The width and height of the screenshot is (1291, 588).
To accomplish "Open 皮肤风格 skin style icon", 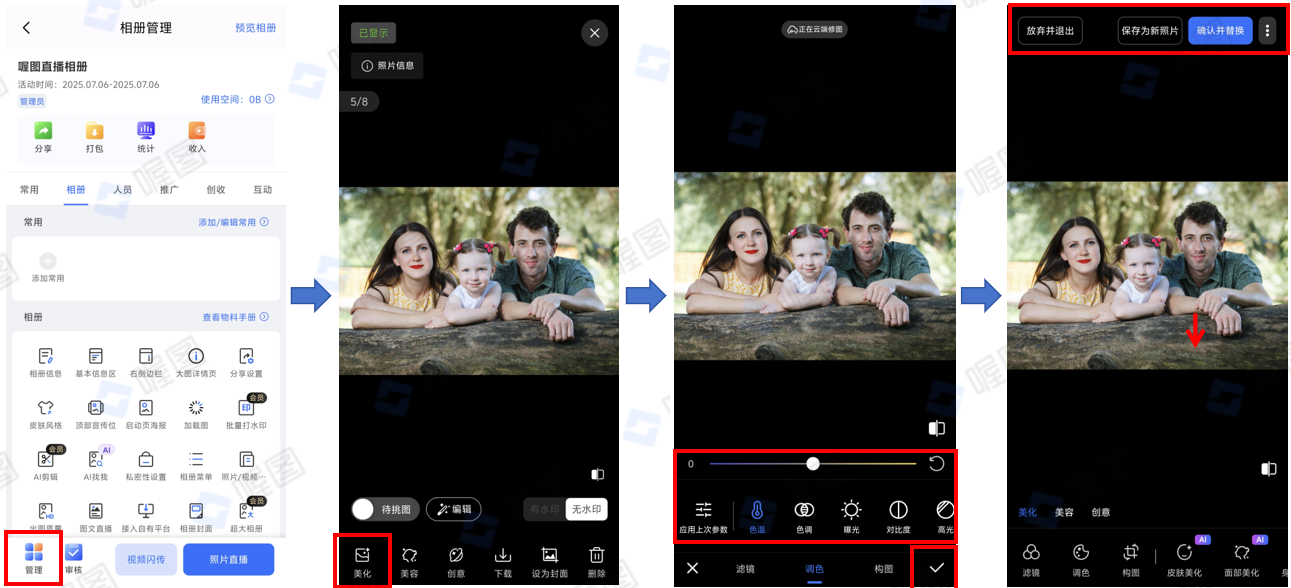I will click(45, 408).
